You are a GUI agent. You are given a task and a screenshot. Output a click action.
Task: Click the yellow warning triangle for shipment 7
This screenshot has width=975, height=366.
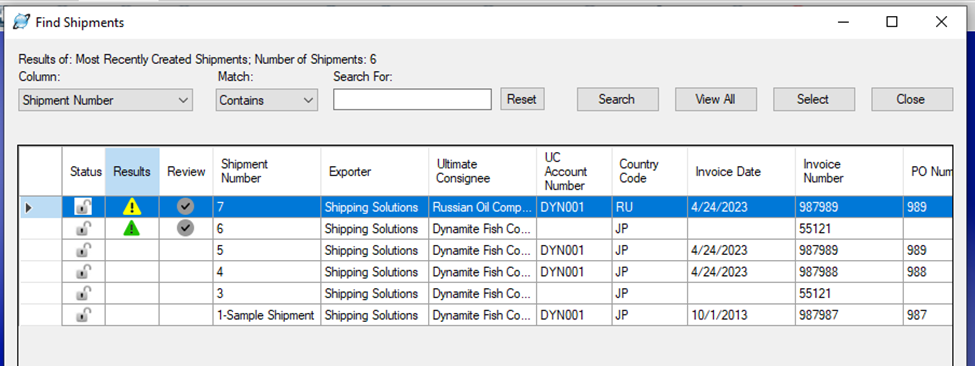[x=131, y=207]
